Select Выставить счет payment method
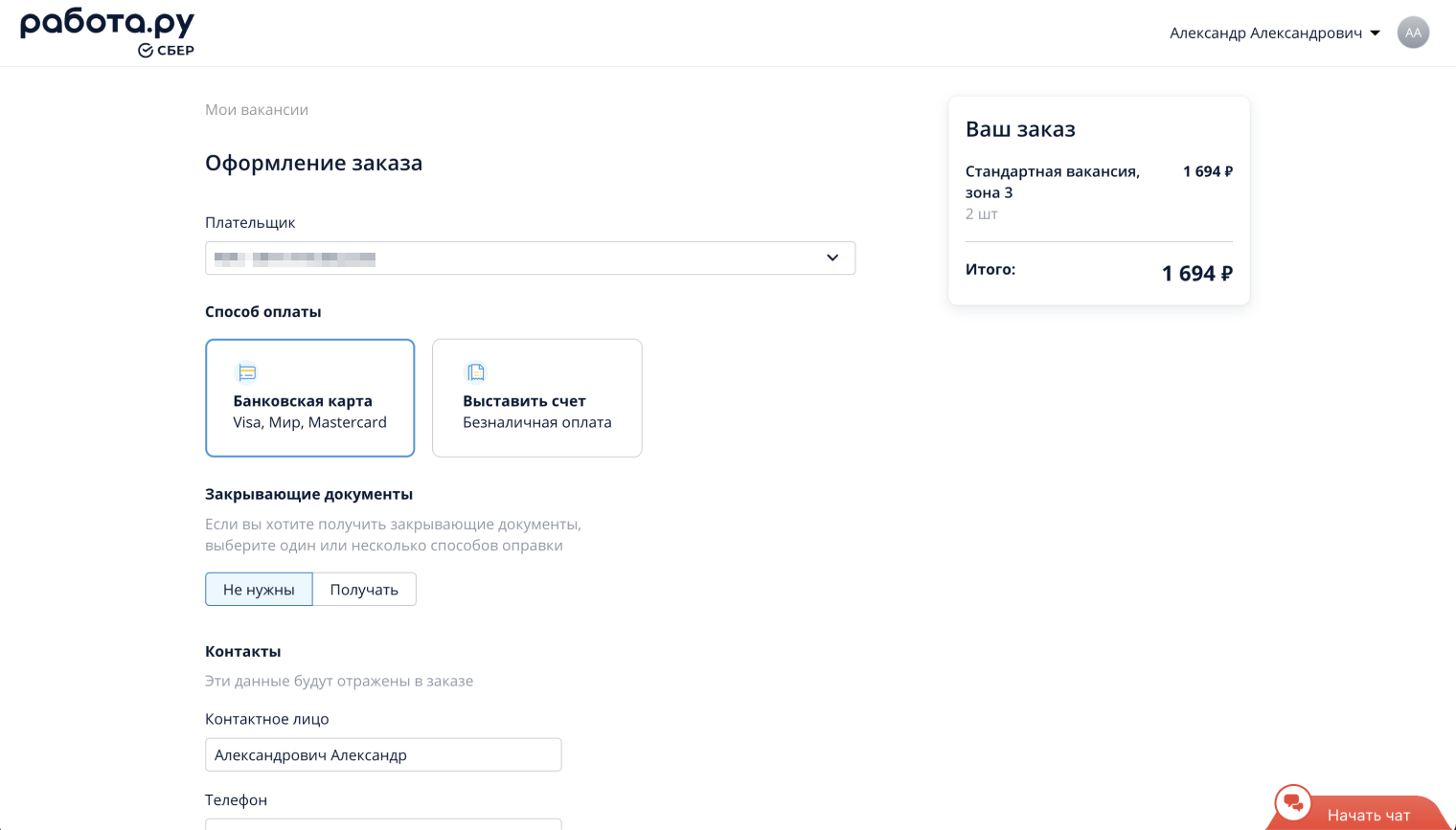Image resolution: width=1456 pixels, height=830 pixels. click(536, 398)
